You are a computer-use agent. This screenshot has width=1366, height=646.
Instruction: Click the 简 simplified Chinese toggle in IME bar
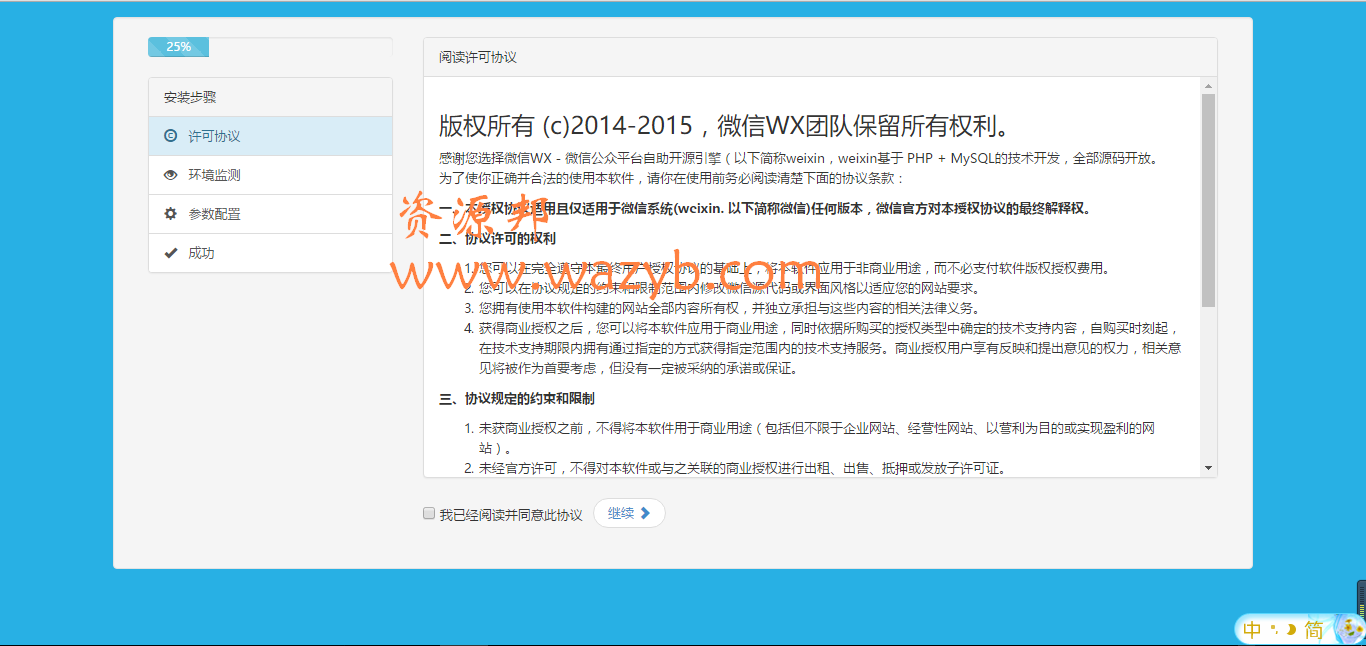[x=1314, y=630]
